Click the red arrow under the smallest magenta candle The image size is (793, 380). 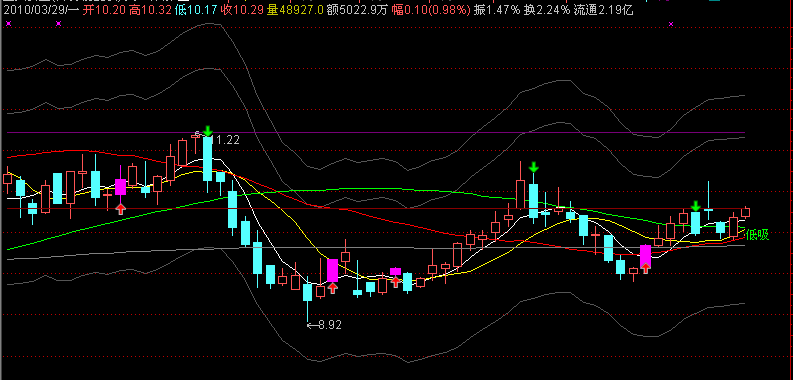(x=395, y=281)
